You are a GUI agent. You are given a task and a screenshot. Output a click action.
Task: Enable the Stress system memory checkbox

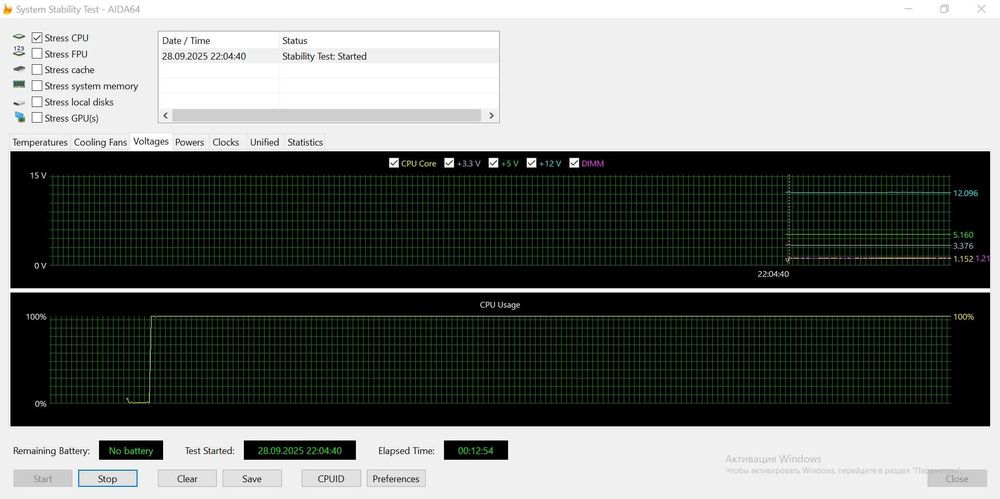coord(37,86)
